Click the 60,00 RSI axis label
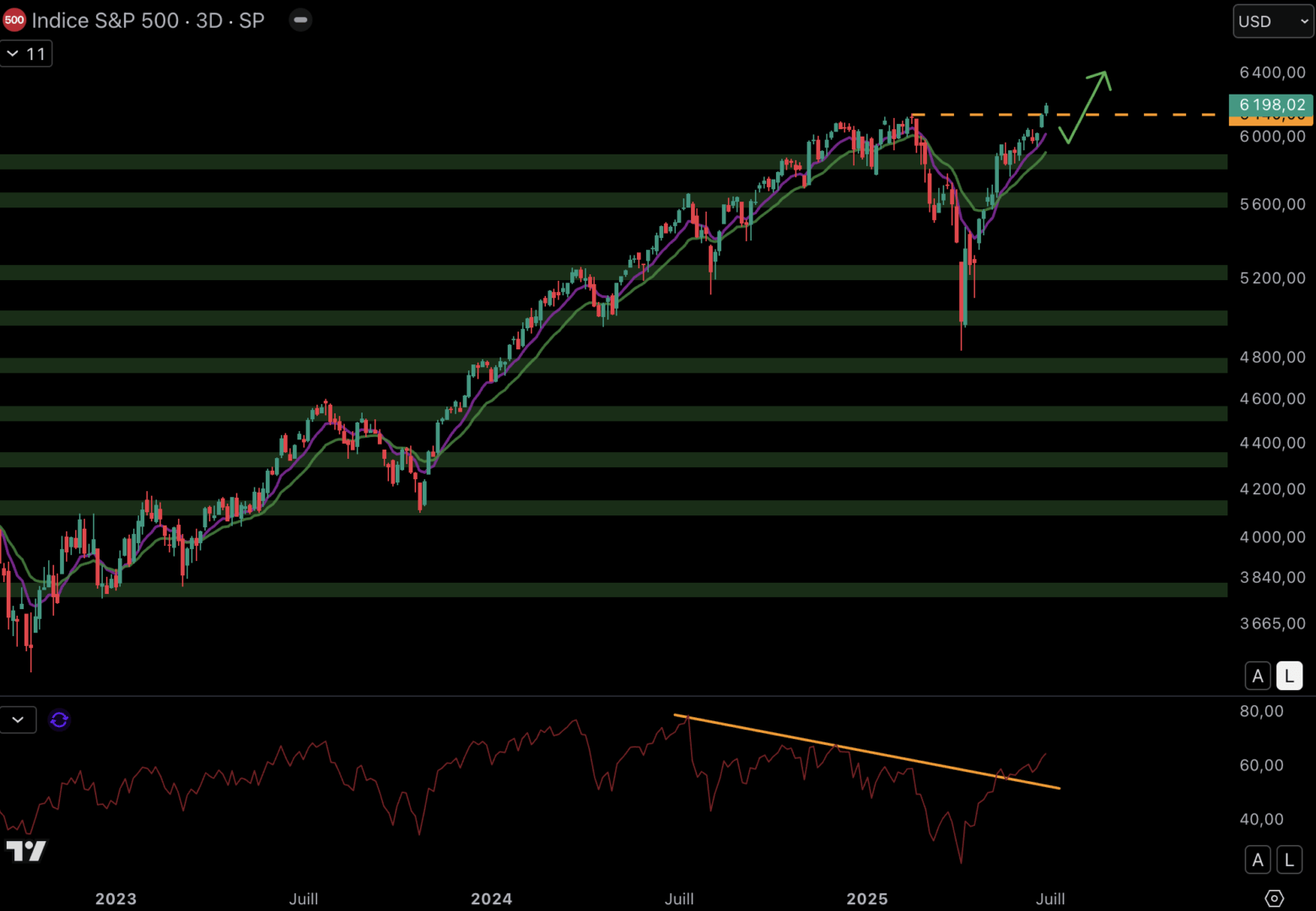 [1261, 765]
